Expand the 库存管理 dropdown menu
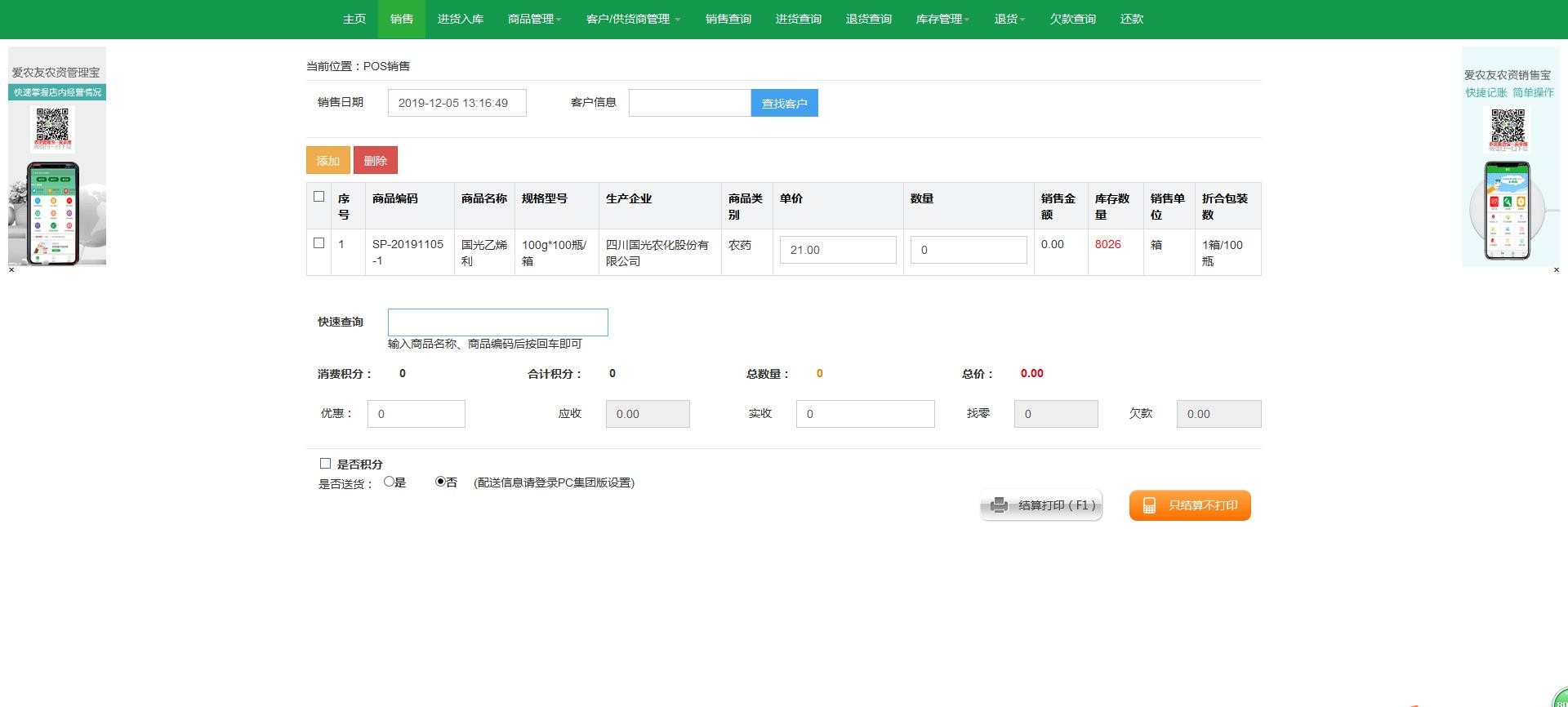Viewport: 1568px width, 707px height. (942, 19)
